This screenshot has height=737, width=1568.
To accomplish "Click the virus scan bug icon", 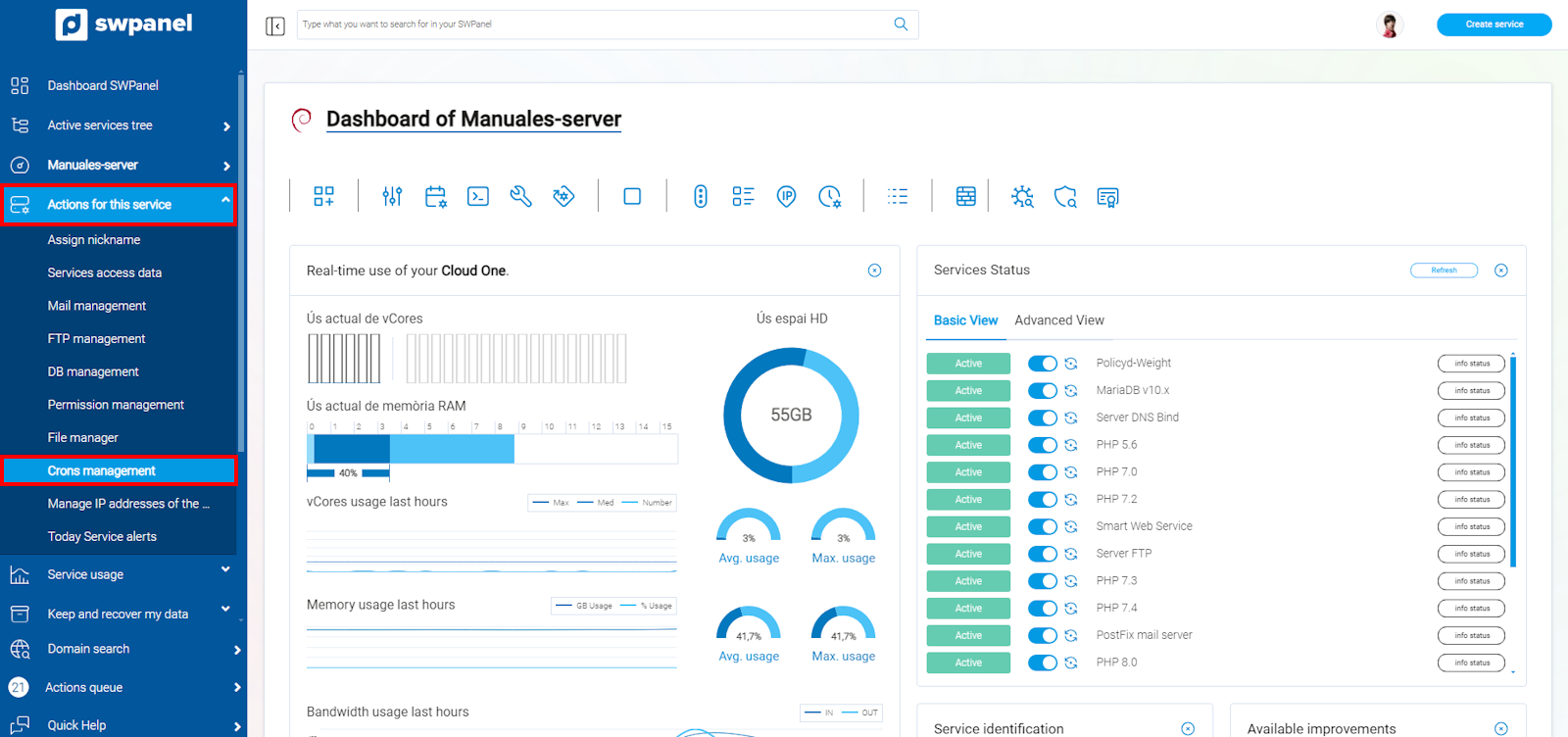I will 1022,197.
